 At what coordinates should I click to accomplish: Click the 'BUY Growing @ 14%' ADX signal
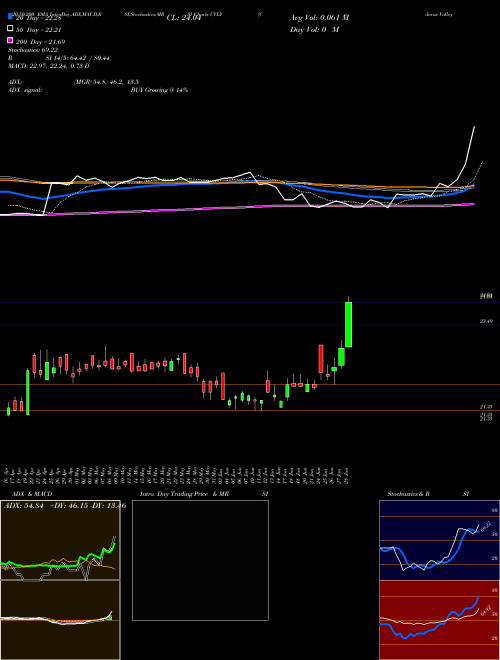pyautogui.click(x=159, y=90)
